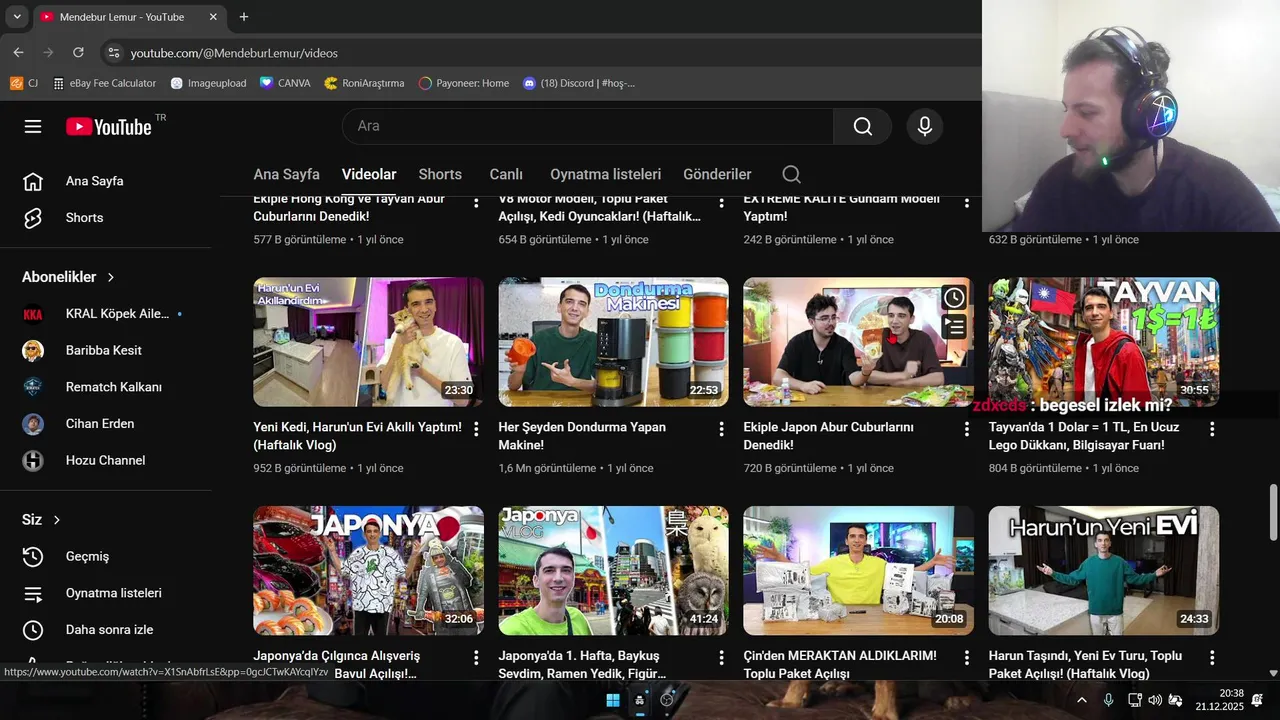Open volume control in system tray
The width and height of the screenshot is (1280, 720).
coord(1155,700)
